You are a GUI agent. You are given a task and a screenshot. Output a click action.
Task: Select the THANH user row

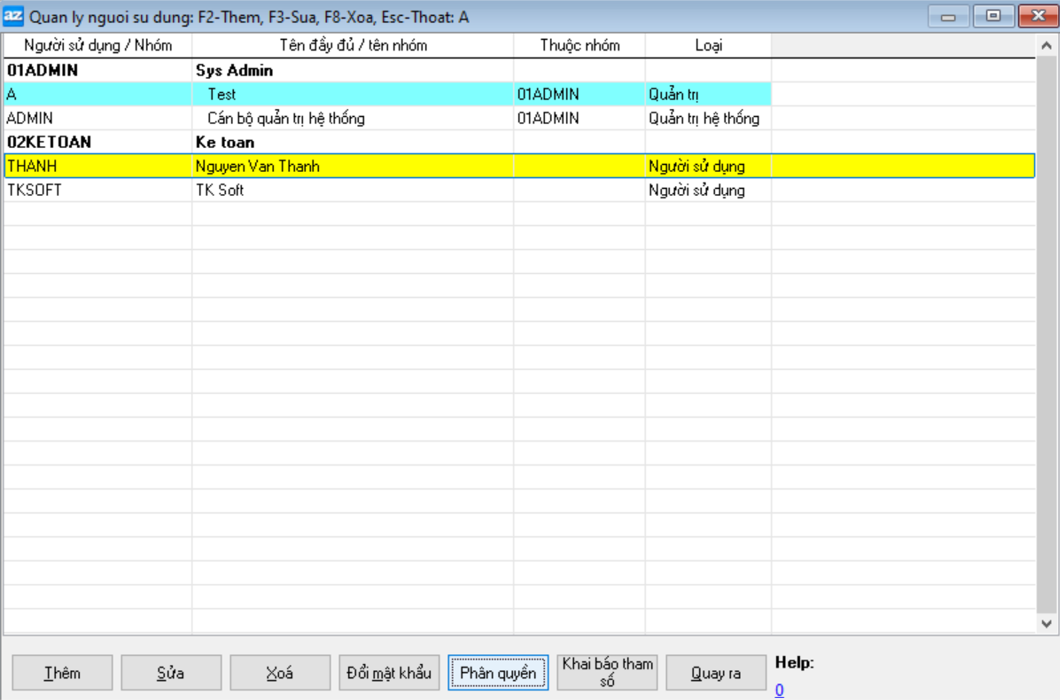pyautogui.click(x=100, y=167)
